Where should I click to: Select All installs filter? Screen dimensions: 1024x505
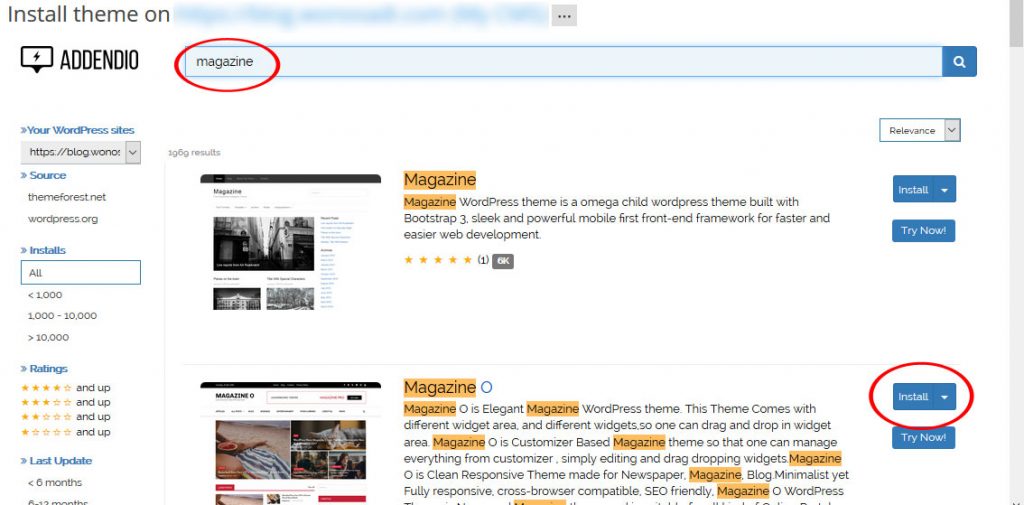tap(80, 272)
